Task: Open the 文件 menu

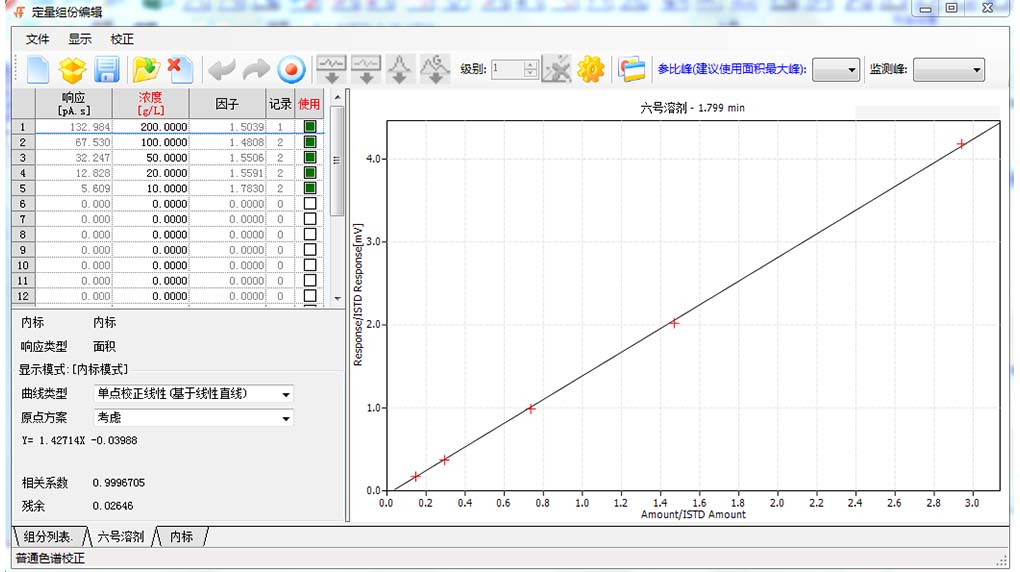Action: point(38,39)
